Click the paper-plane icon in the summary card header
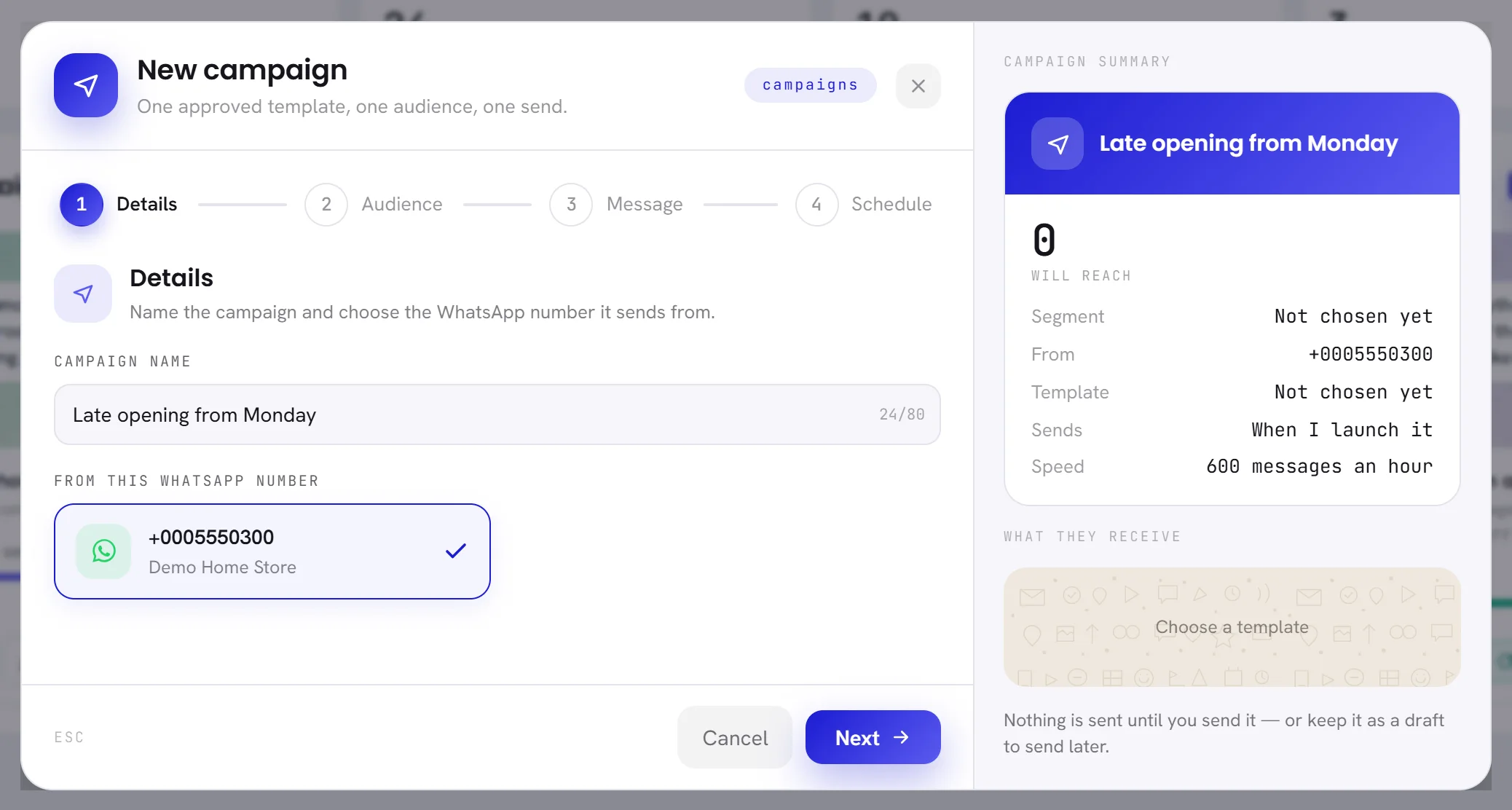Screen dimensions: 1512x810 pos(1058,143)
